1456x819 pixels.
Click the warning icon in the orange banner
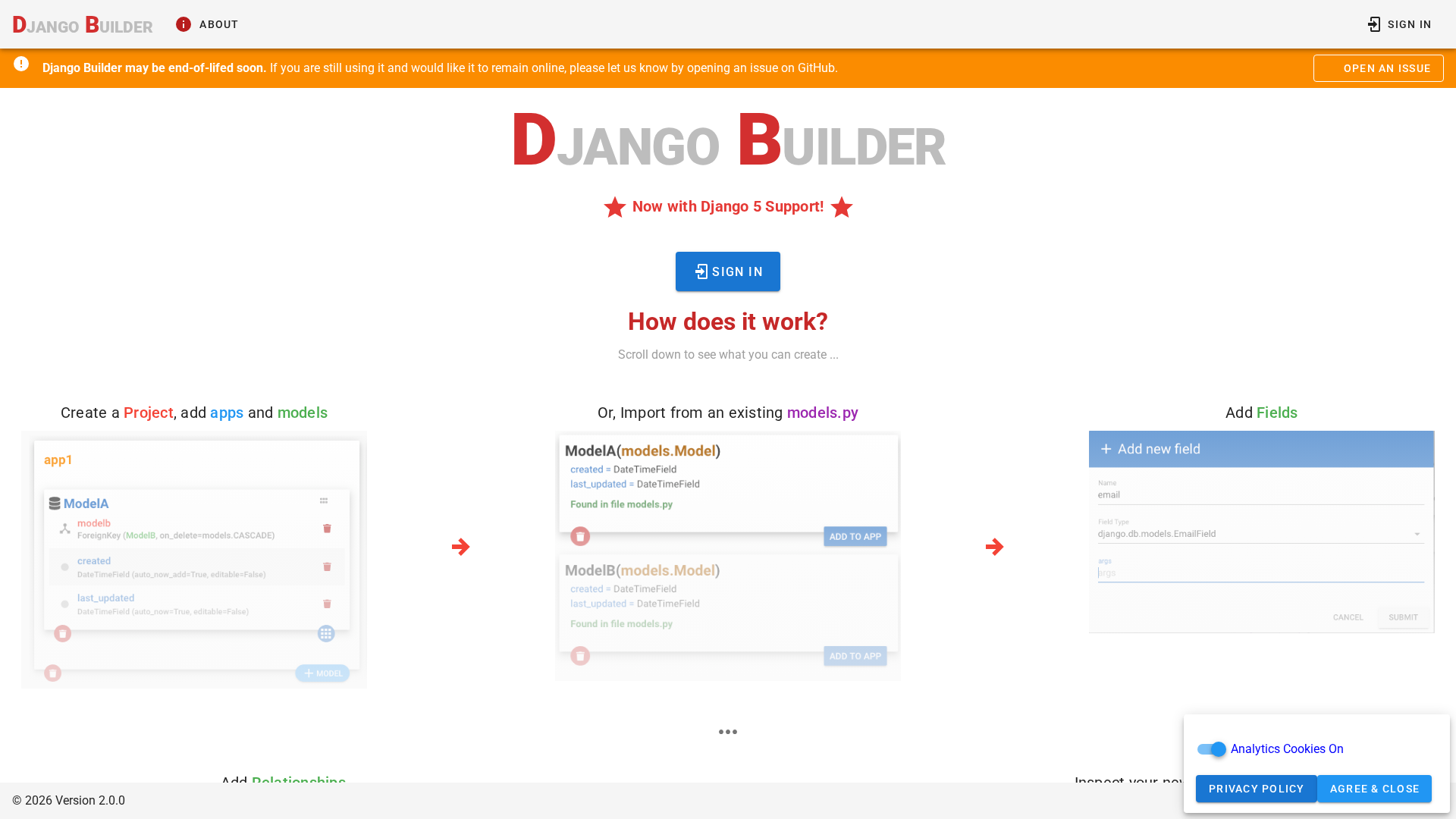pos(21,64)
